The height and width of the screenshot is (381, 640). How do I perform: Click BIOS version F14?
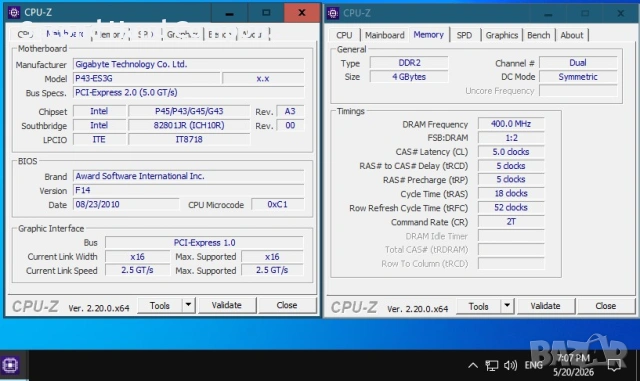[189, 190]
